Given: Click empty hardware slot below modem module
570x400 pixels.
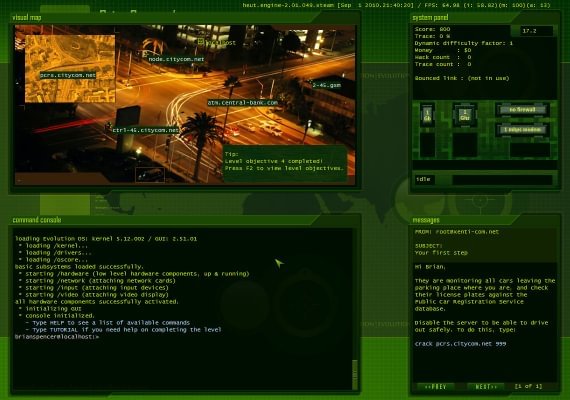Looking at the screenshot, I should pyautogui.click(x=530, y=150).
